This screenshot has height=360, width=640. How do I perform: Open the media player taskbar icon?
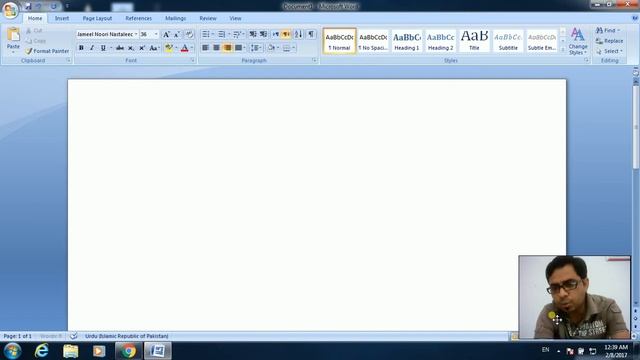(x=99, y=351)
